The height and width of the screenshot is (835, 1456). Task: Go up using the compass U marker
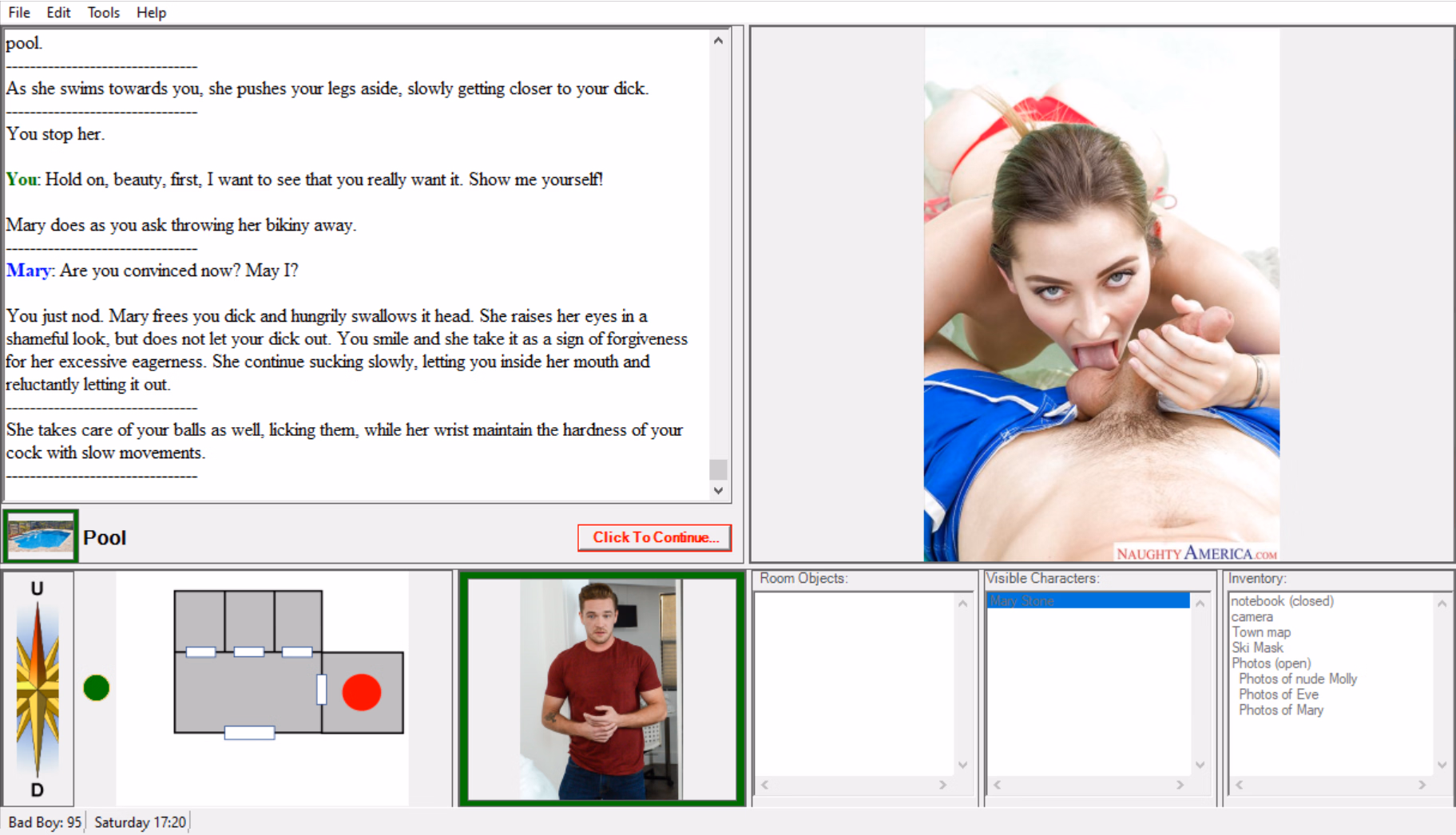(x=37, y=589)
